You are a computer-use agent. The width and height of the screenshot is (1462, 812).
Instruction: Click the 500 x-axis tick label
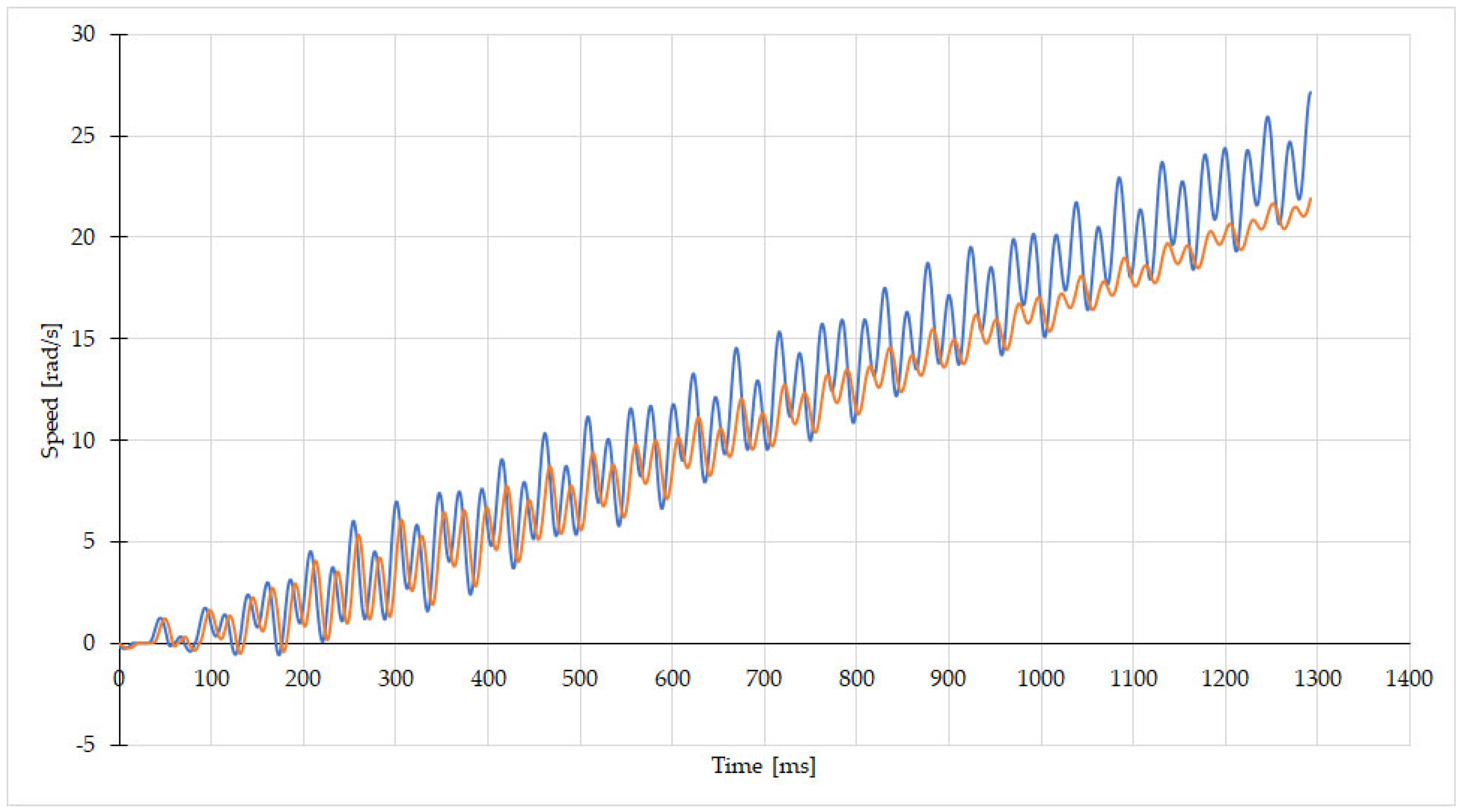pos(579,679)
